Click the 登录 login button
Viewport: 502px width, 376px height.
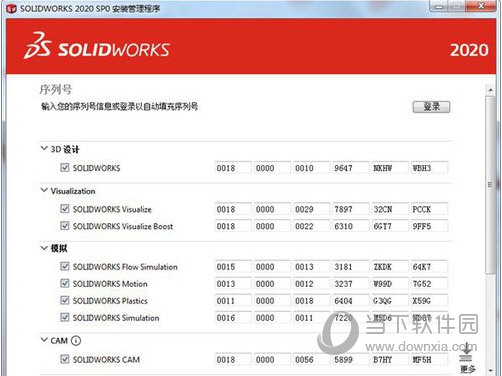(x=431, y=107)
